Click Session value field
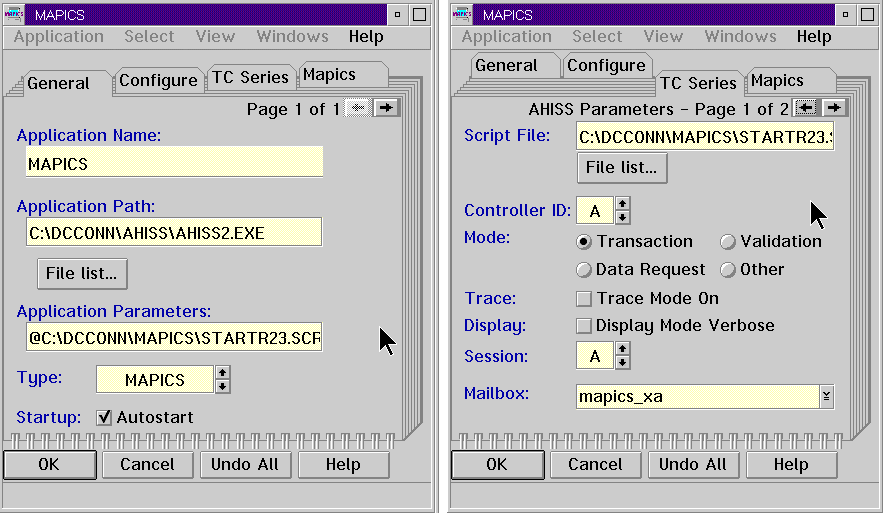The height and width of the screenshot is (513, 883). click(x=595, y=356)
